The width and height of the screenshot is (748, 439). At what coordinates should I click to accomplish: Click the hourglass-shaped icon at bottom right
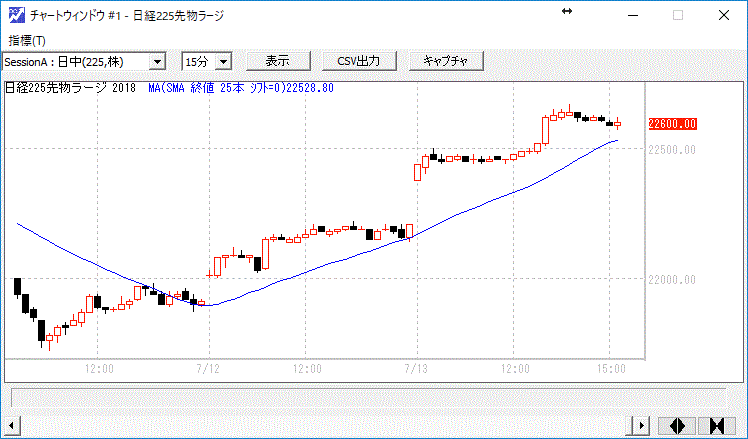click(x=717, y=425)
